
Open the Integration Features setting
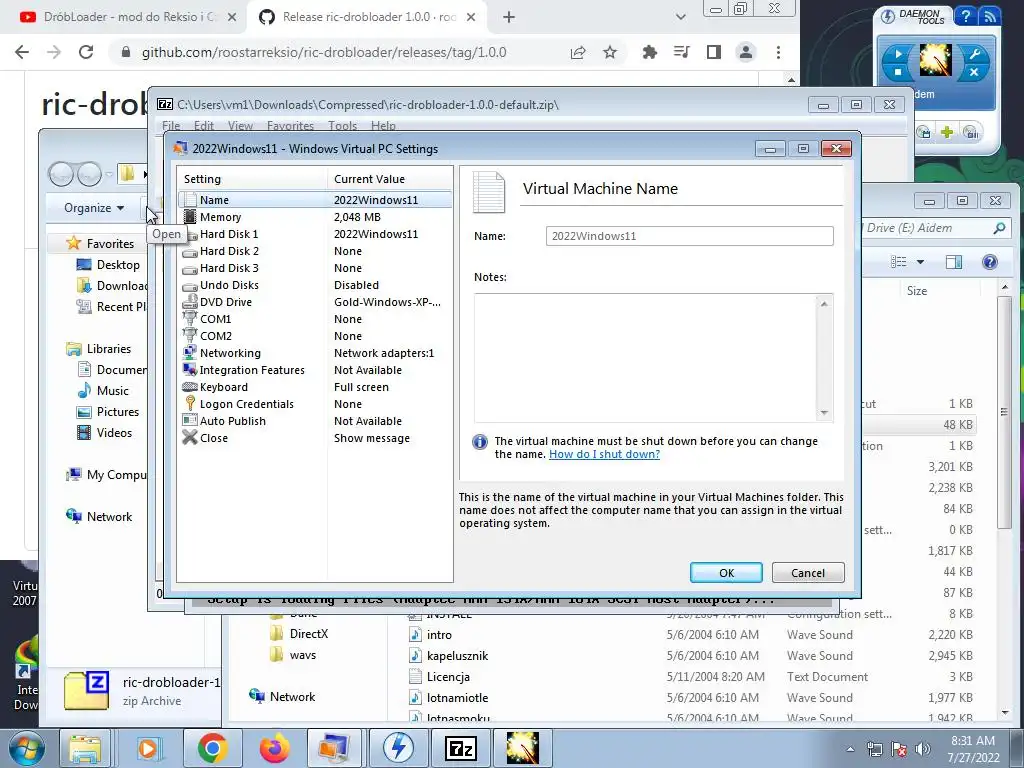click(315, 370)
